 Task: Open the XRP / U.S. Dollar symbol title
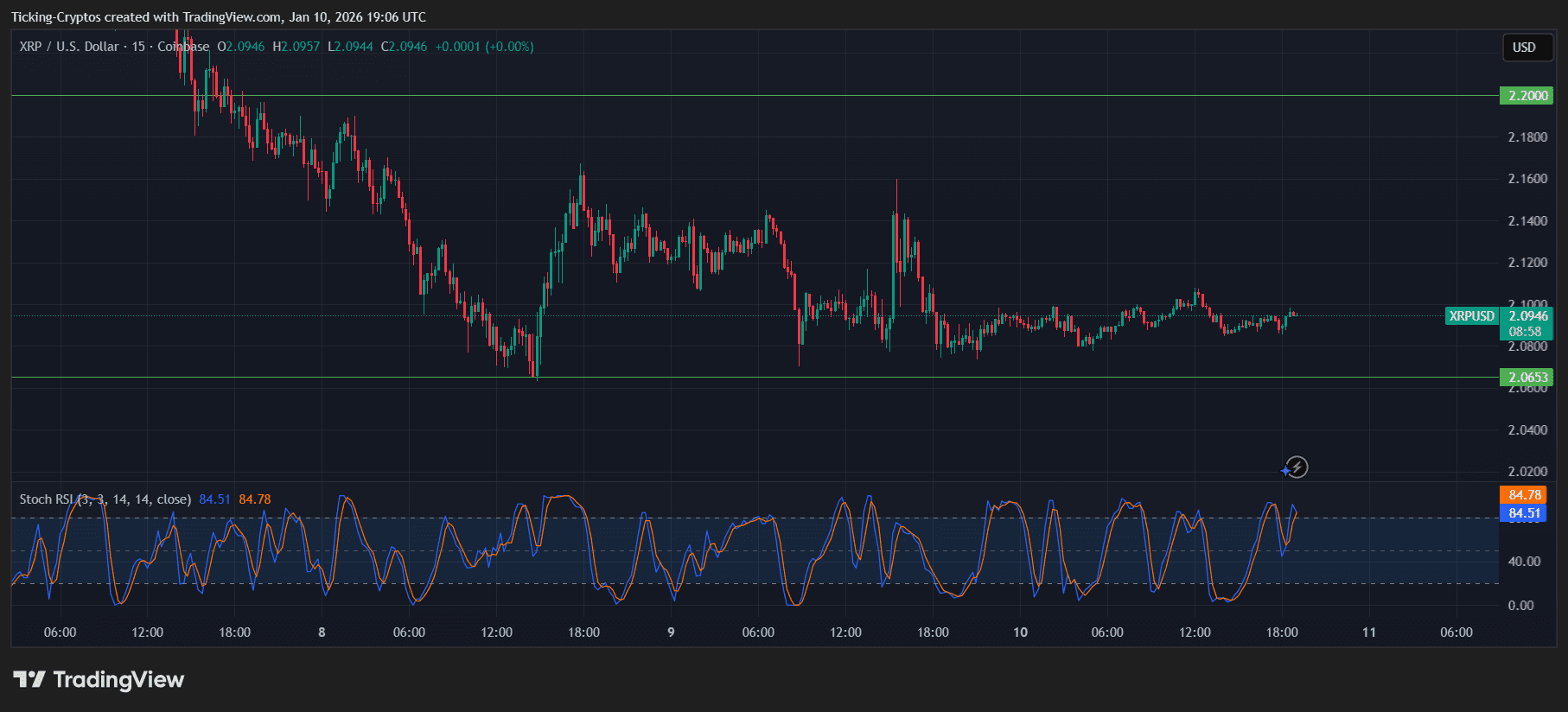tap(69, 47)
